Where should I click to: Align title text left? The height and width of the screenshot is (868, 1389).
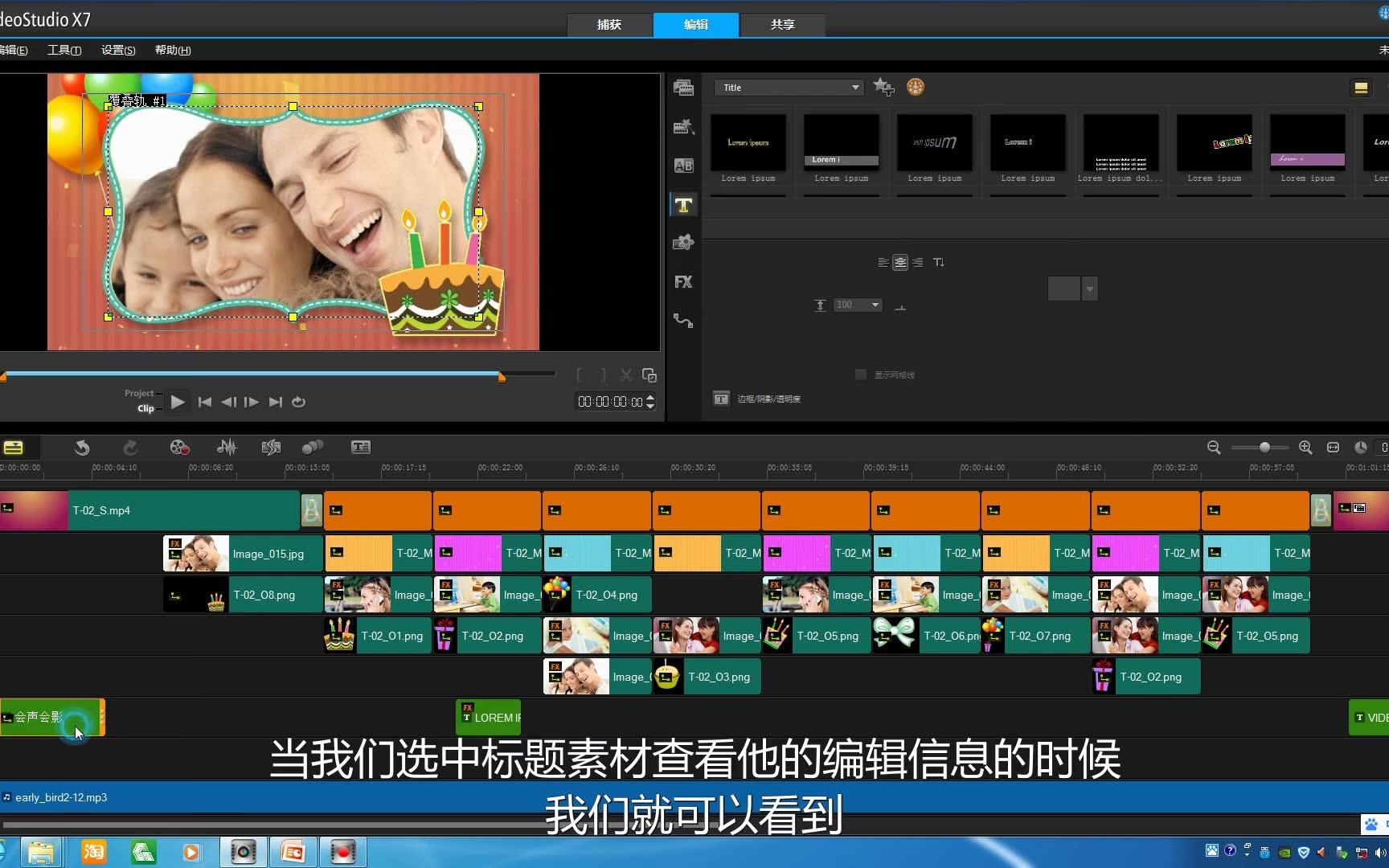[x=883, y=262]
